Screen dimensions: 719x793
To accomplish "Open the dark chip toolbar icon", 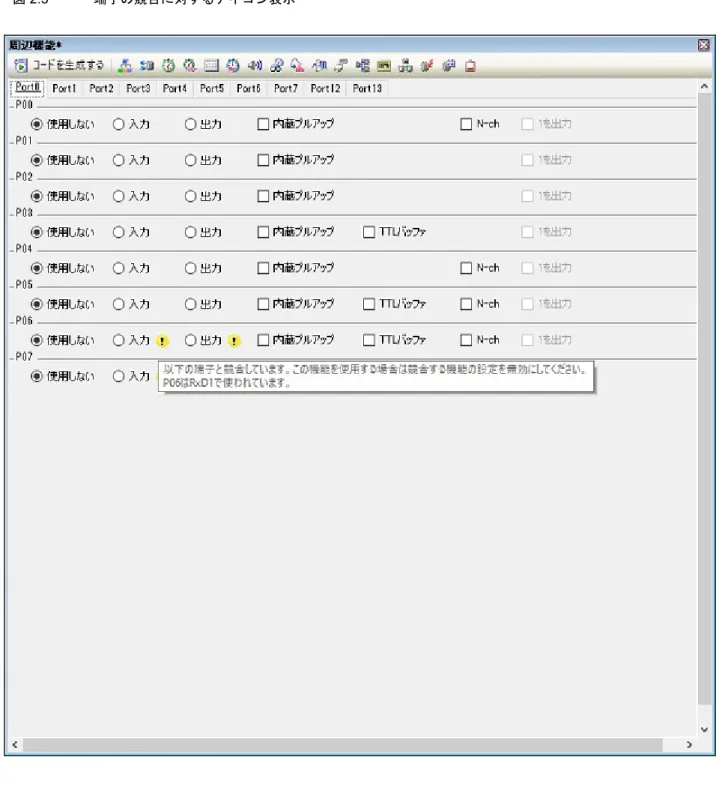I will 449,66.
